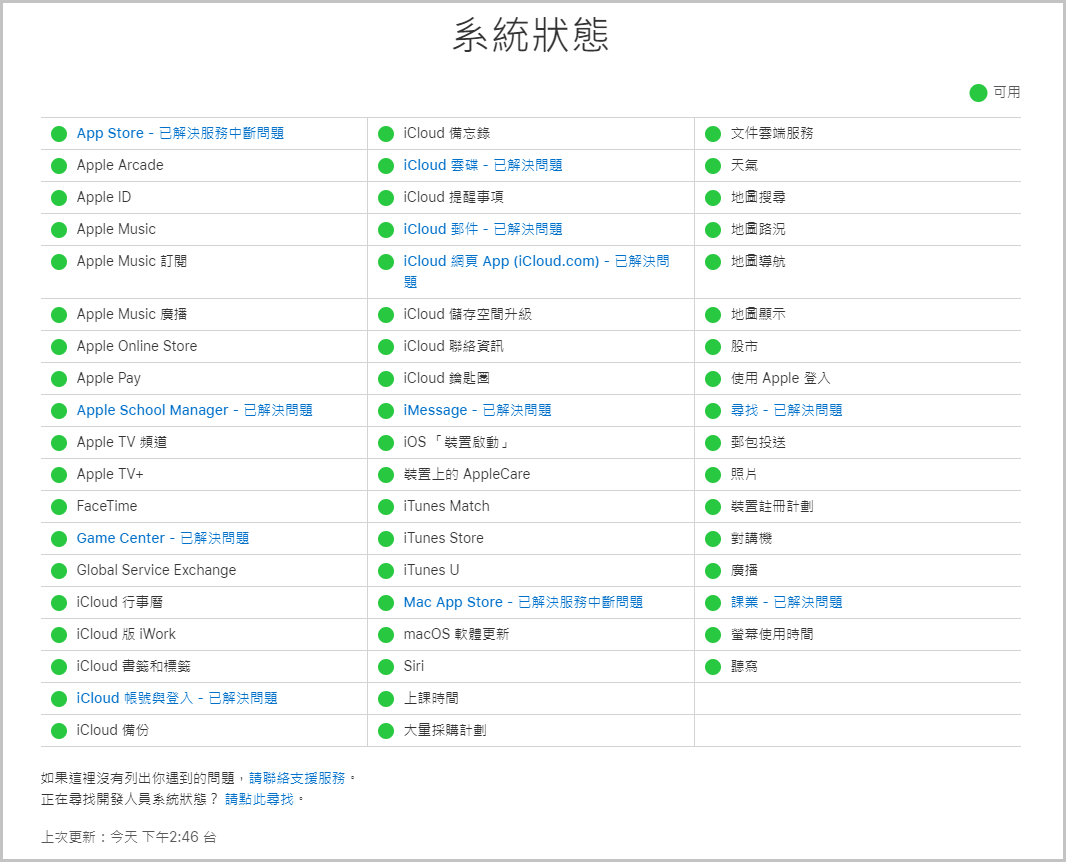Image resolution: width=1066 pixels, height=862 pixels.
Task: Click the status indicator beside iCloud 備忘錄
Action: pyautogui.click(x=386, y=134)
